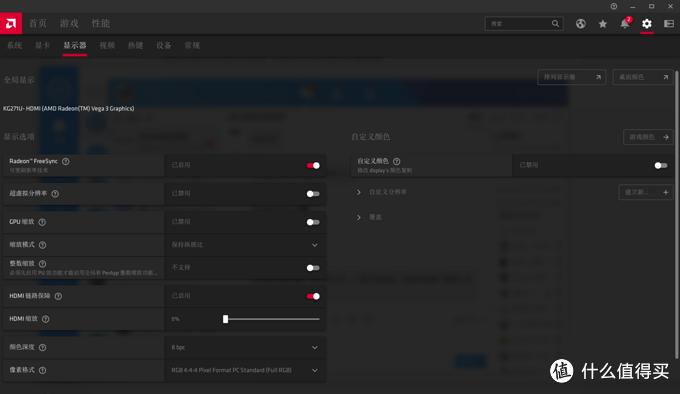The width and height of the screenshot is (680, 394).
Task: Click the search magnifier icon
Action: click(555, 23)
